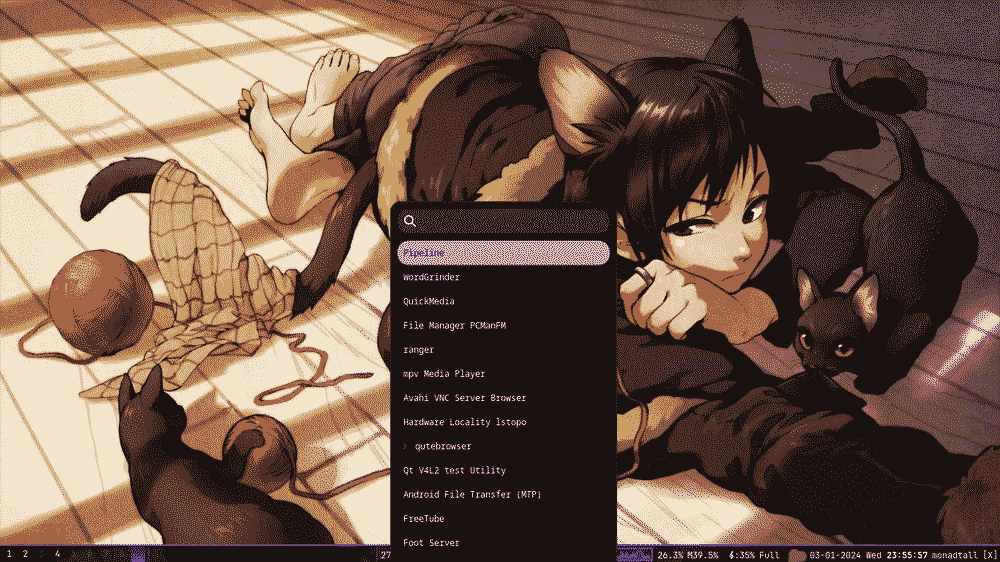Open QuickMedia from the app list

[429, 301]
